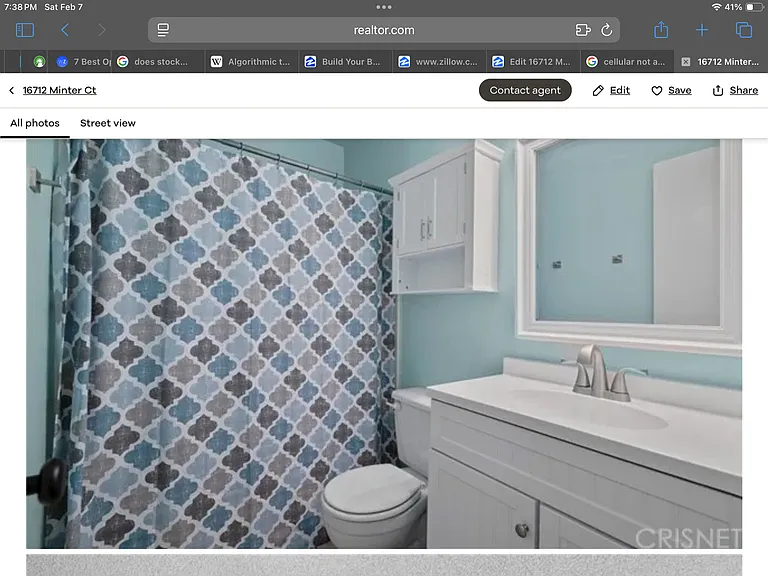Viewport: 768px width, 576px height.
Task: Switch to the 'does stock...' Google tab
Action: pyautogui.click(x=159, y=62)
